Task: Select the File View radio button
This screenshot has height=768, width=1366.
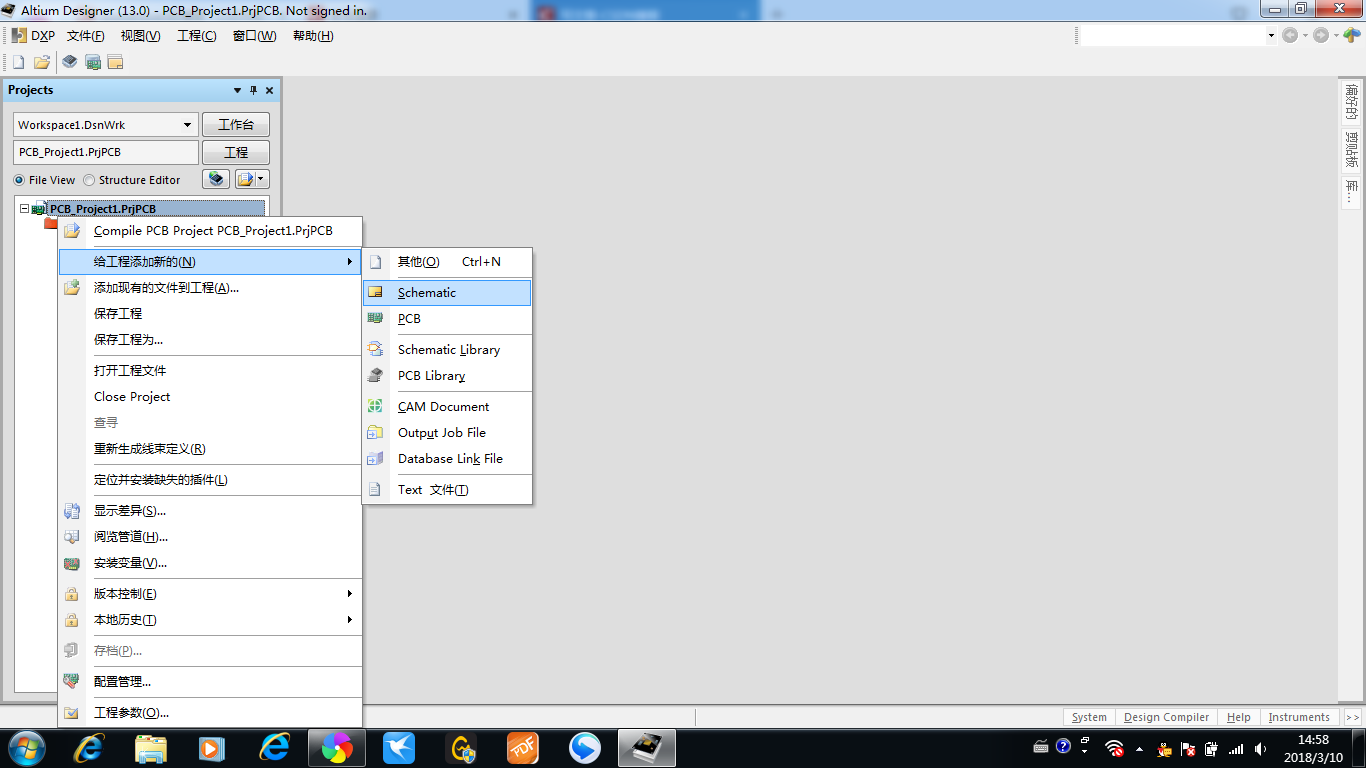Action: pos(19,180)
